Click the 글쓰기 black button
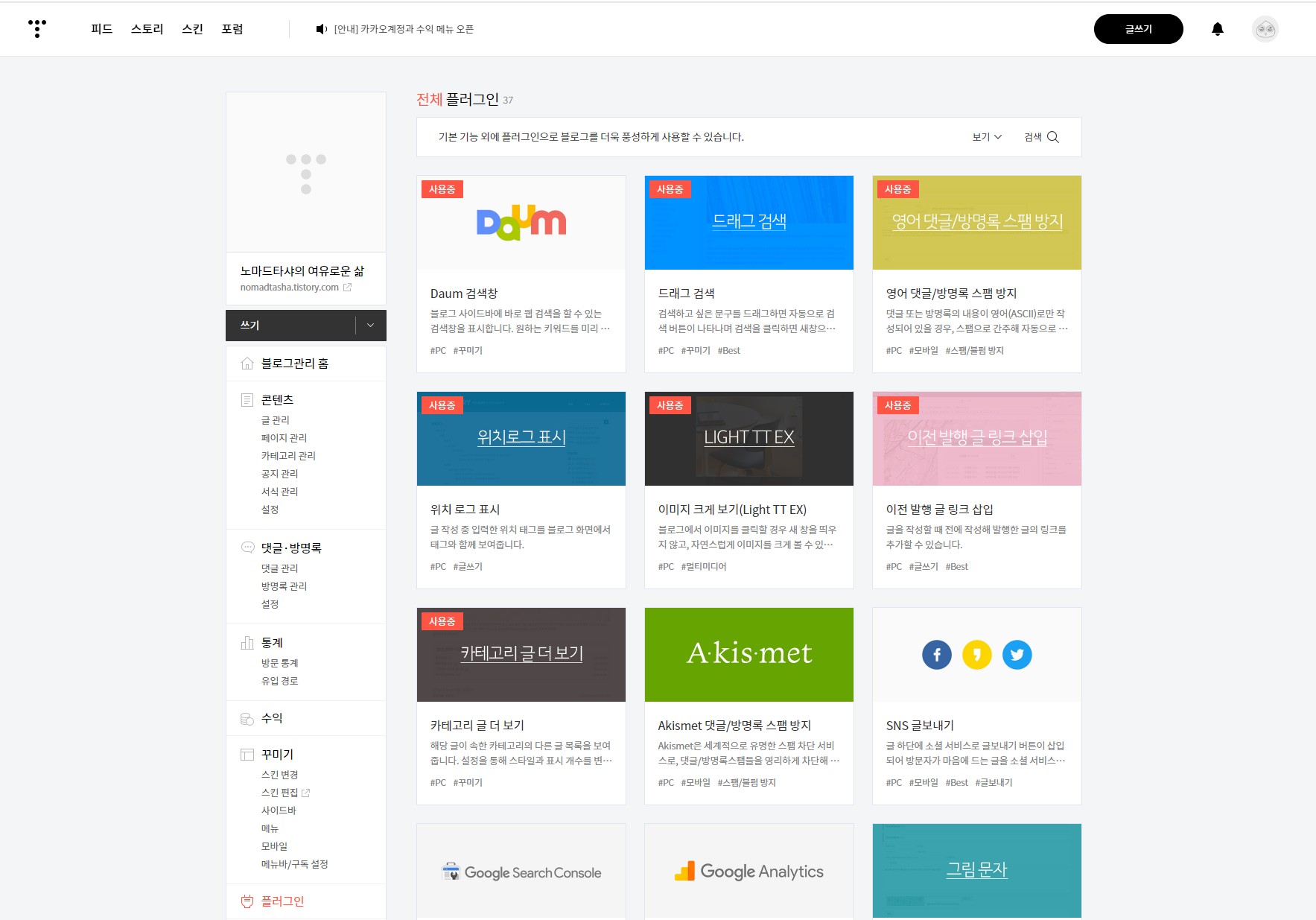 [x=1138, y=29]
